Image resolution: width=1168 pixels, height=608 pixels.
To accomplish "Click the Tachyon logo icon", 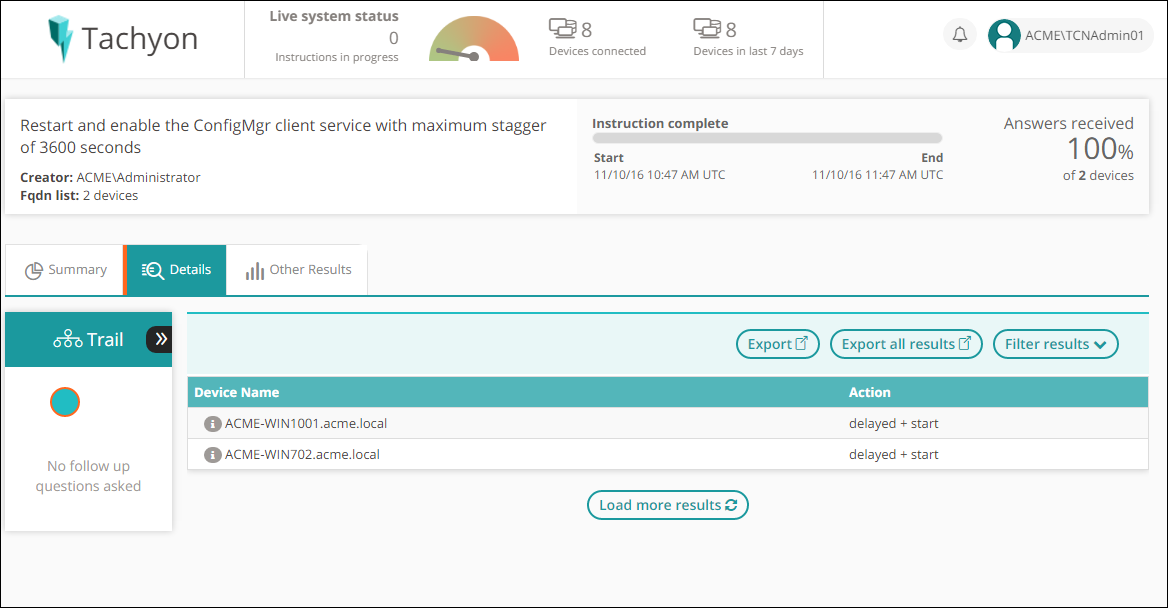I will (x=61, y=39).
